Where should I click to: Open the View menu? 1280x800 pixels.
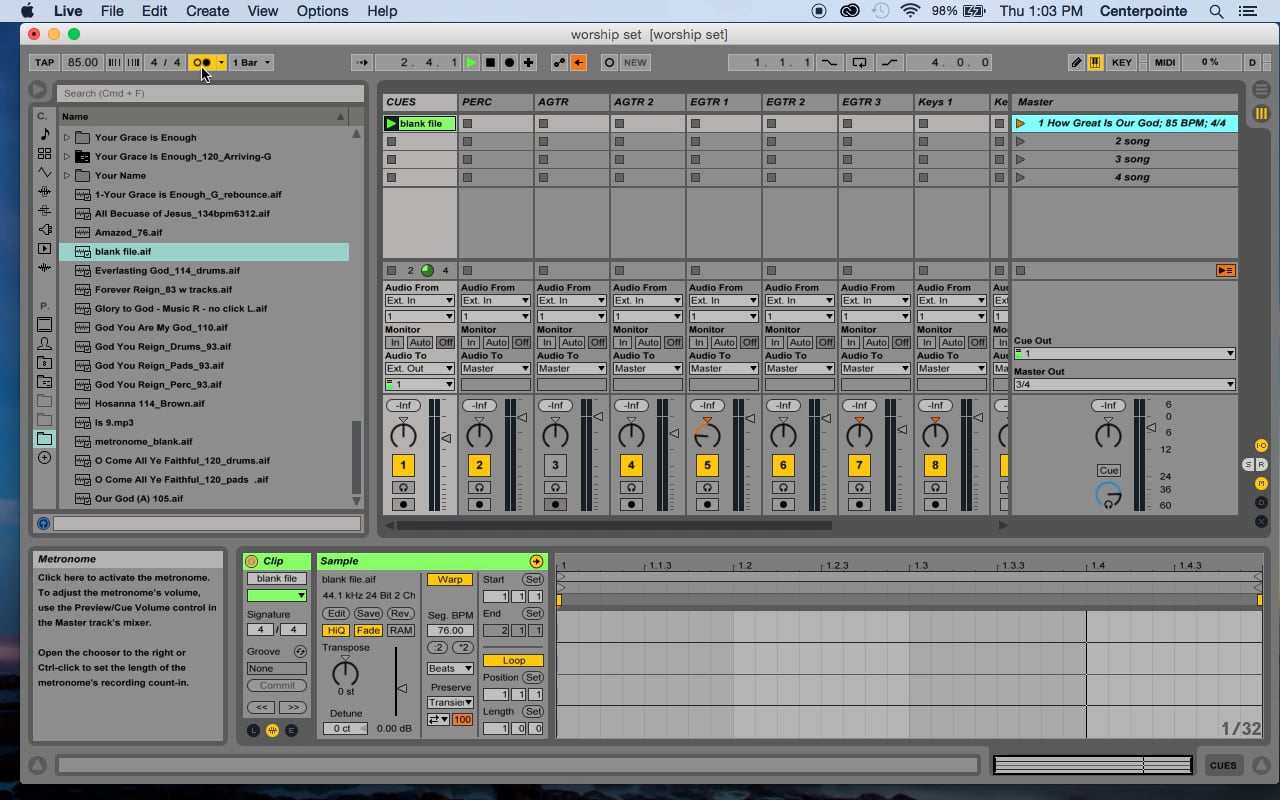coord(263,11)
